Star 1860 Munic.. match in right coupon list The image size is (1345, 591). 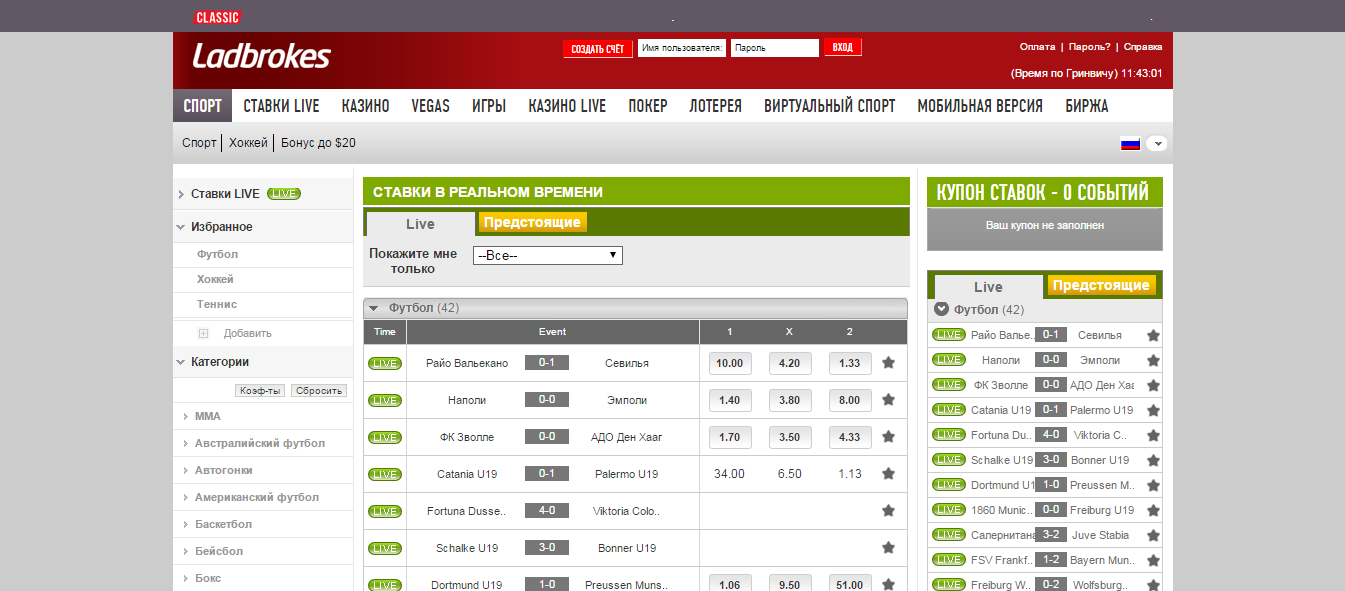click(x=1153, y=510)
